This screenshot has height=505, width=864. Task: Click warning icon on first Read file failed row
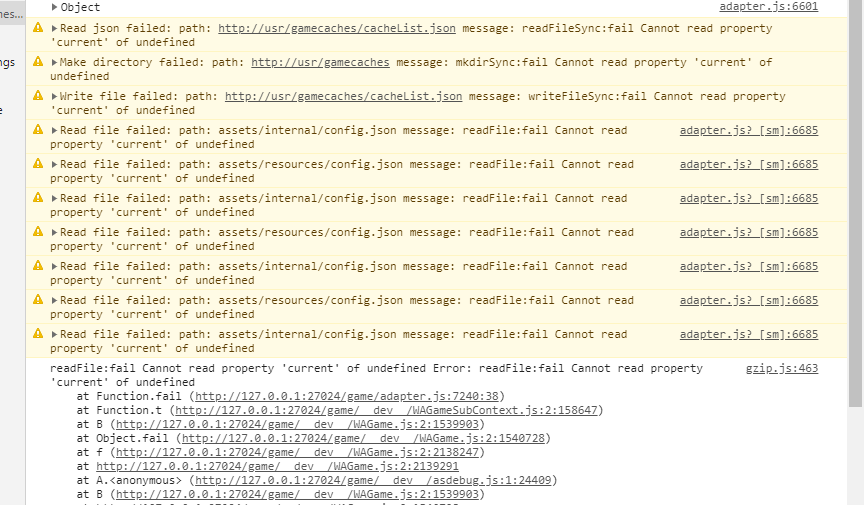tap(38, 130)
